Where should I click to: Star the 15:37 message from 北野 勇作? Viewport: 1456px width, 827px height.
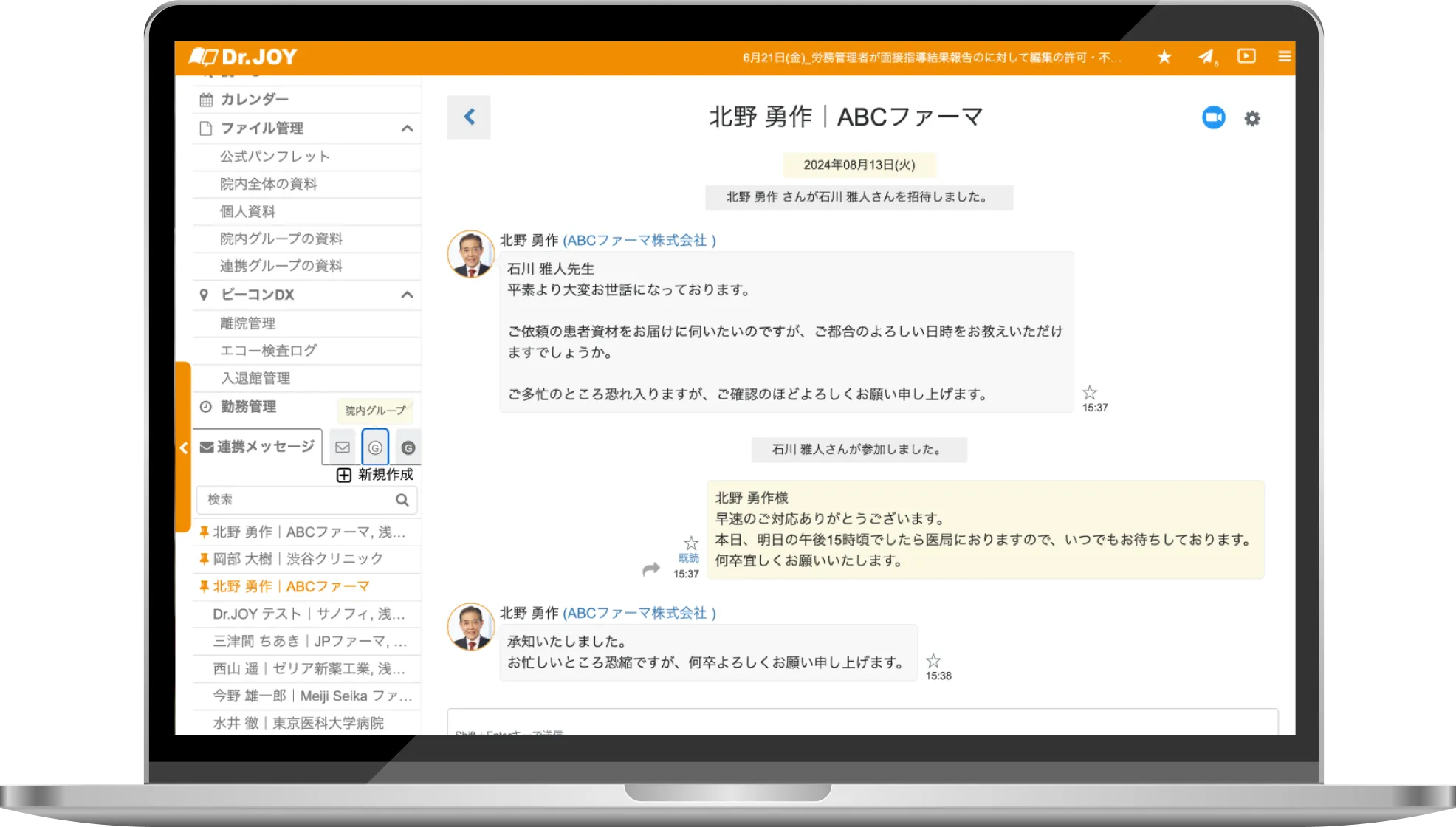pos(1090,393)
